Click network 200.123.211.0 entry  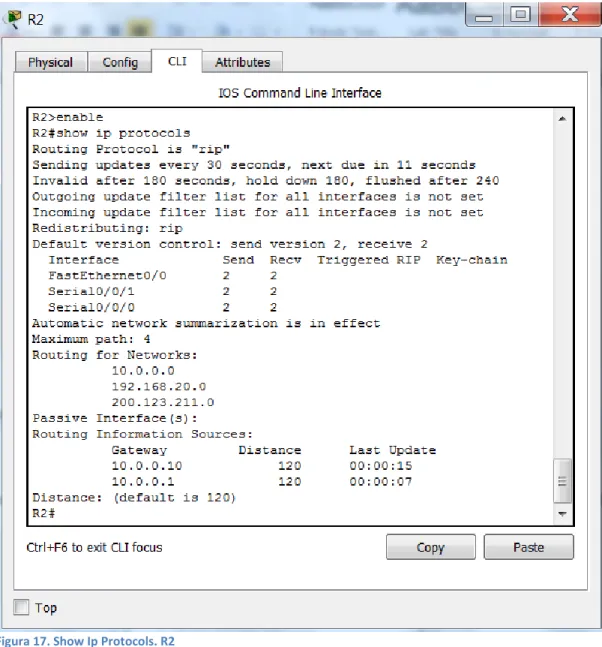point(163,402)
